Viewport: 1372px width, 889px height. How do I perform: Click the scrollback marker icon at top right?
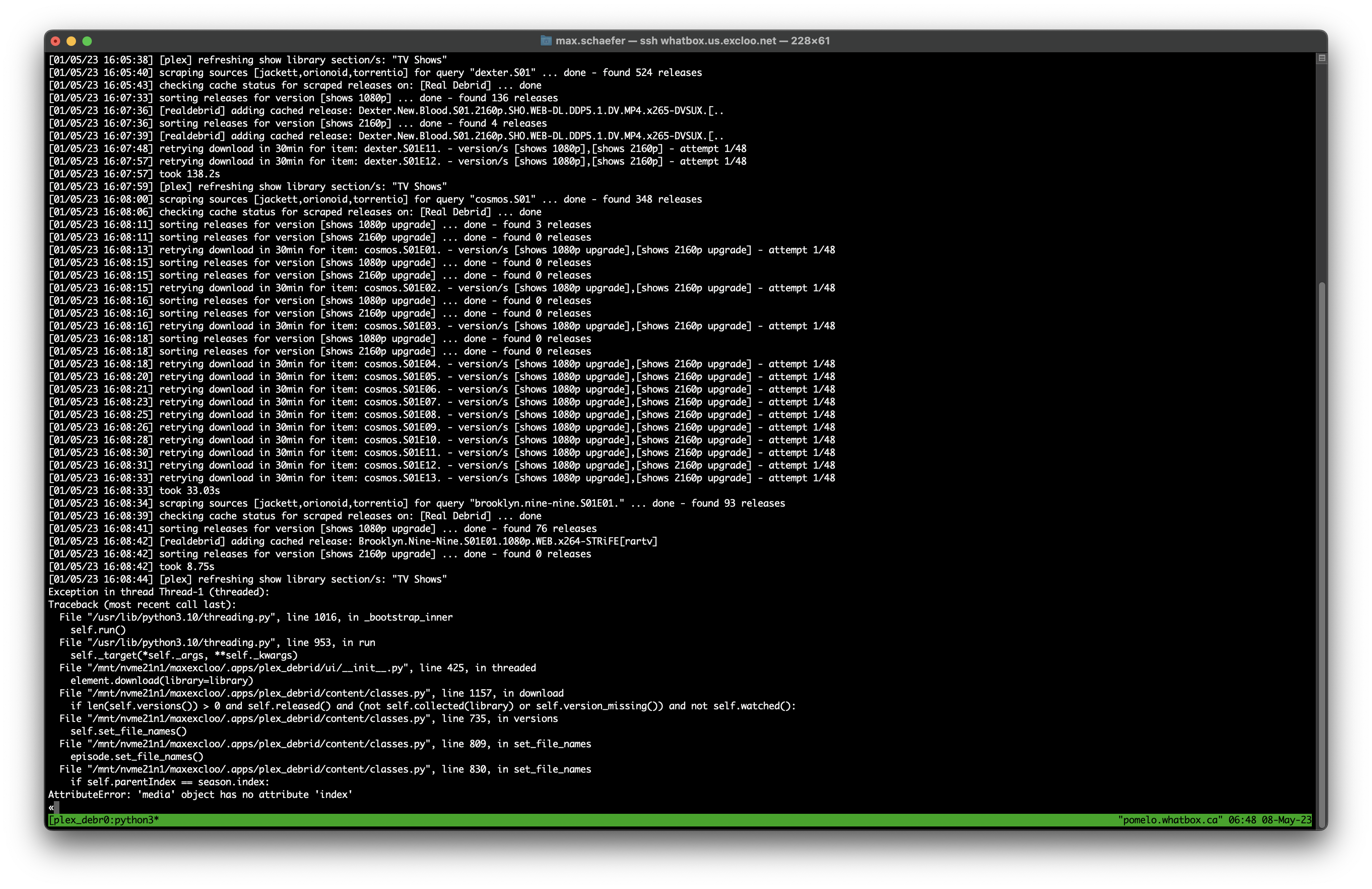click(x=1322, y=58)
